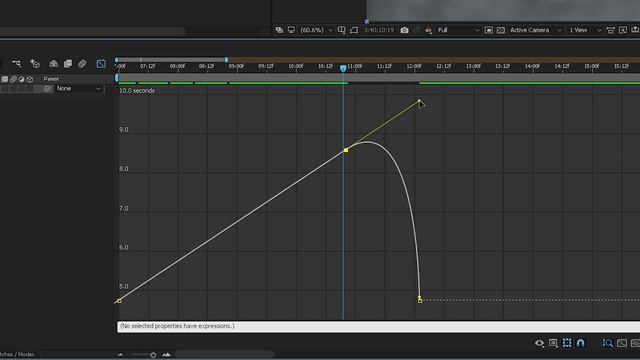Open the resolution dropdown set to Full
This screenshot has width=640, height=360.
pyautogui.click(x=458, y=30)
